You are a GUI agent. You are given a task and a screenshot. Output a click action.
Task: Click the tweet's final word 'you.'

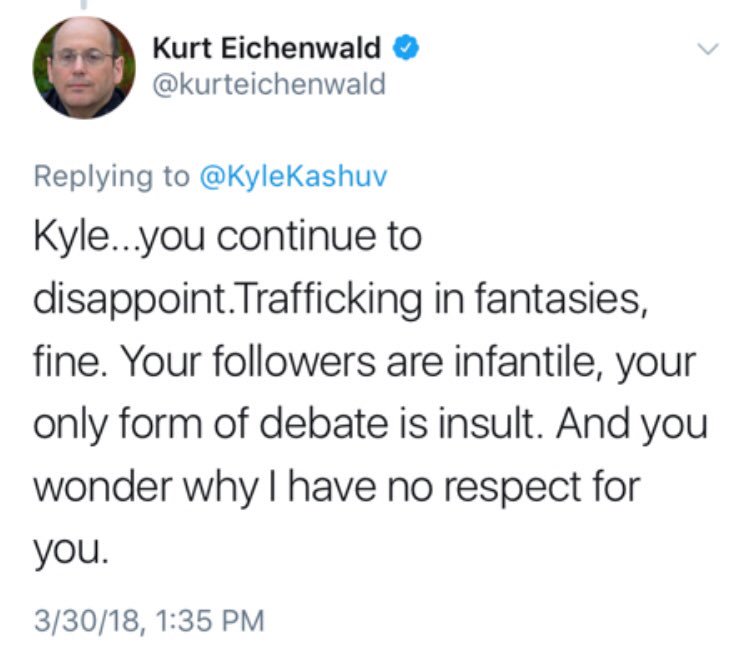(71, 551)
